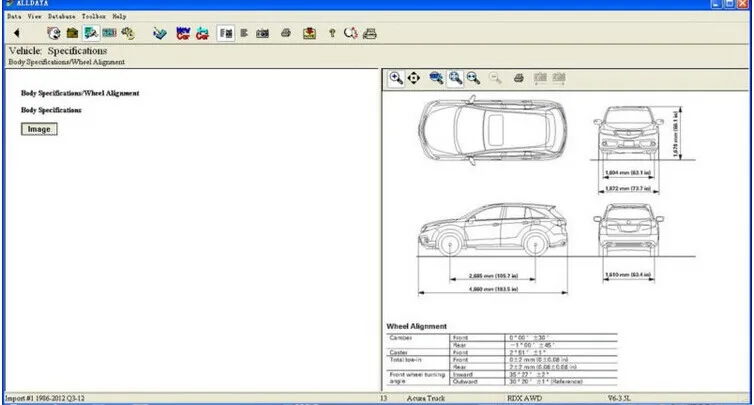Click the back arrow in the main toolbar
This screenshot has height=405, width=754.
coord(16,33)
